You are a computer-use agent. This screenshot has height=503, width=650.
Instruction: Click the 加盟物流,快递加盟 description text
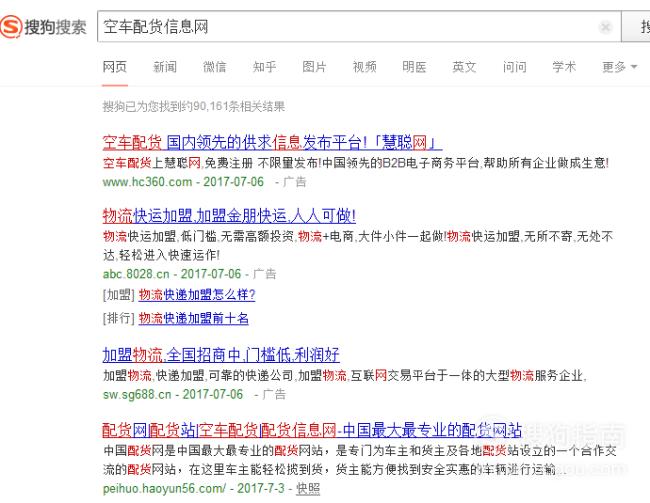[344, 376]
